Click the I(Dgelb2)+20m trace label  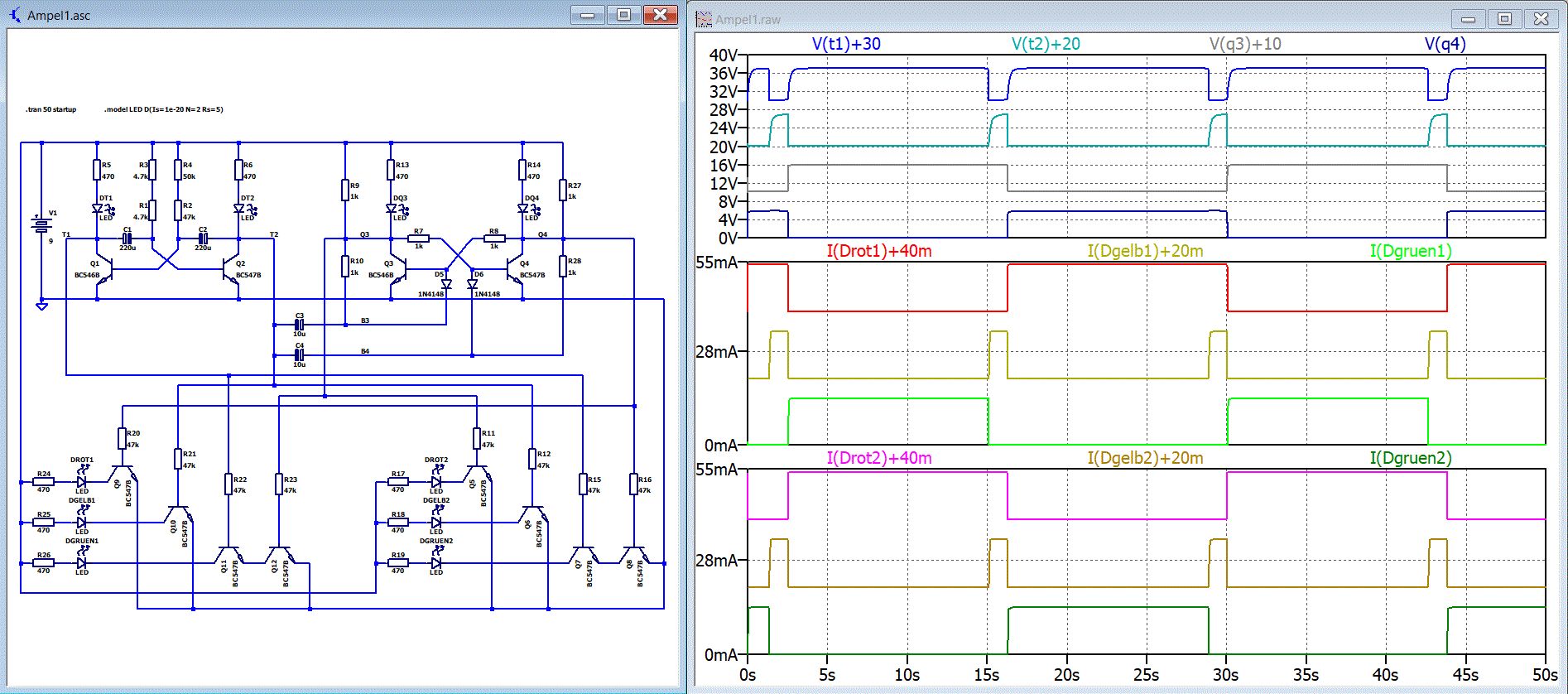pos(1145,458)
